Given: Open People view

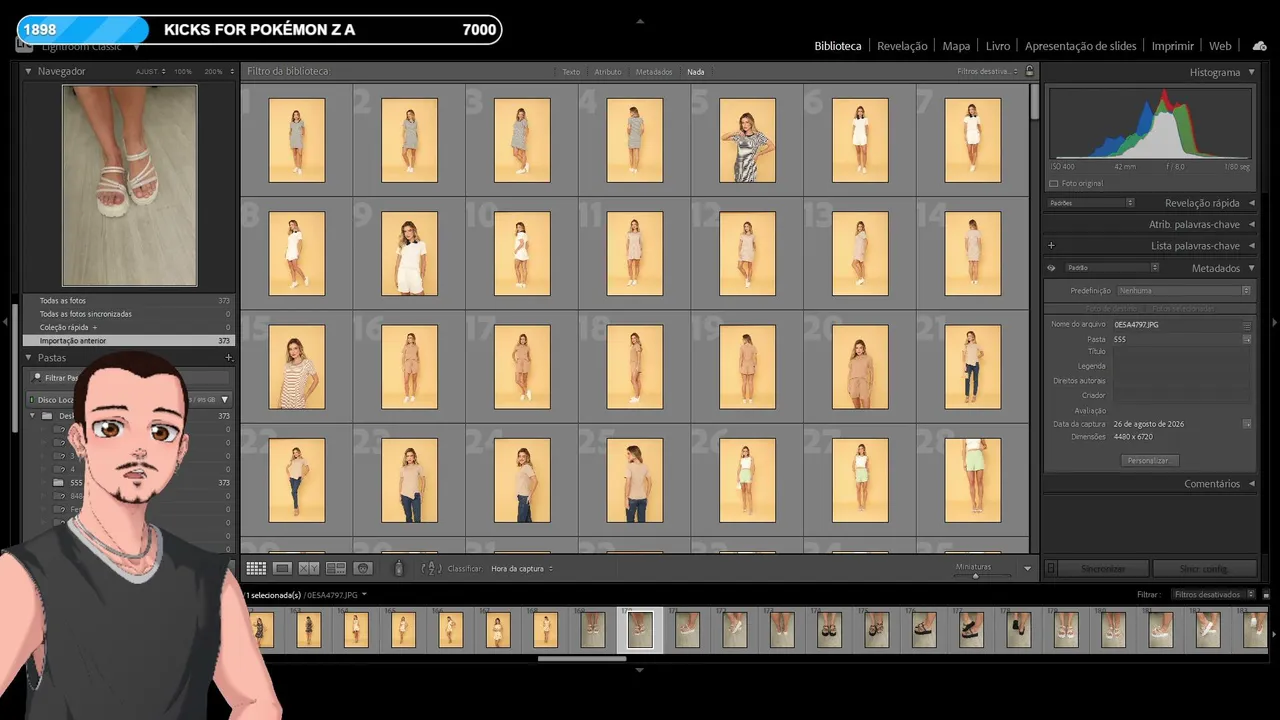Looking at the screenshot, I should tap(362, 568).
